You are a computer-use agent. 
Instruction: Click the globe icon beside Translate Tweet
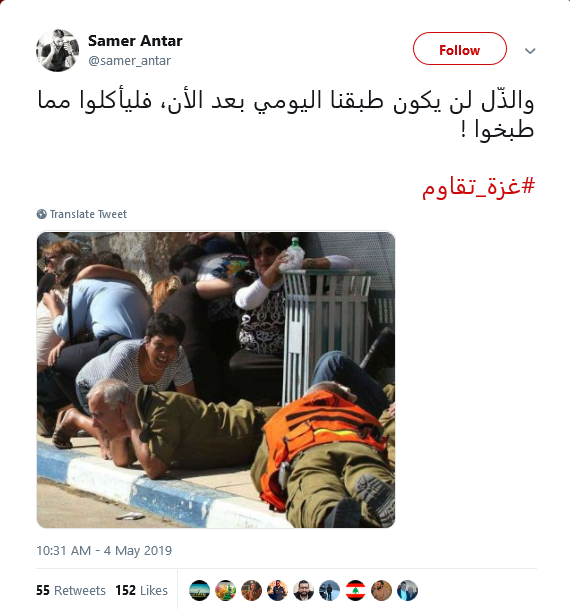42,214
